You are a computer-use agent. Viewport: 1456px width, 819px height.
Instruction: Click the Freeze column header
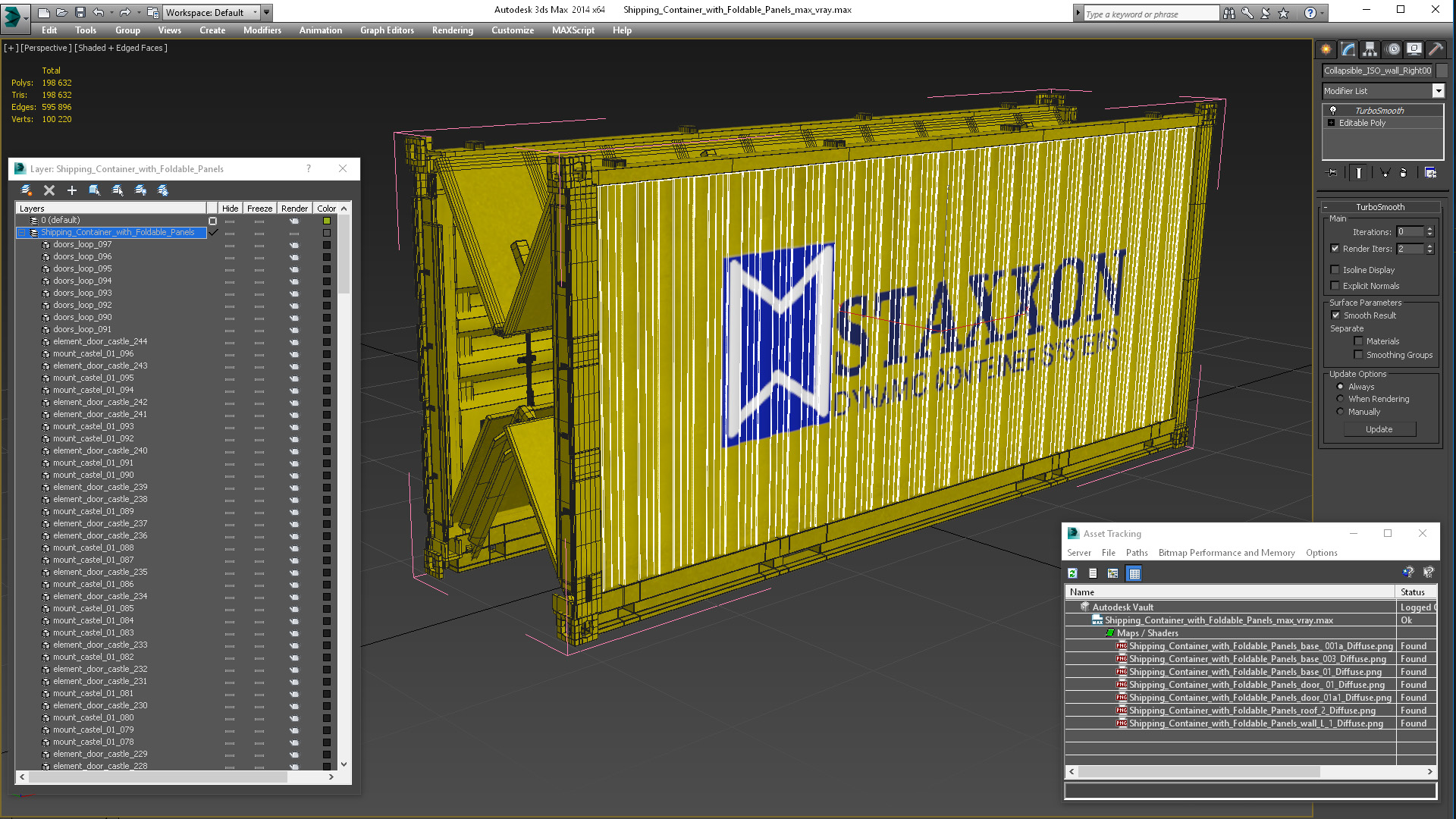[x=259, y=209]
